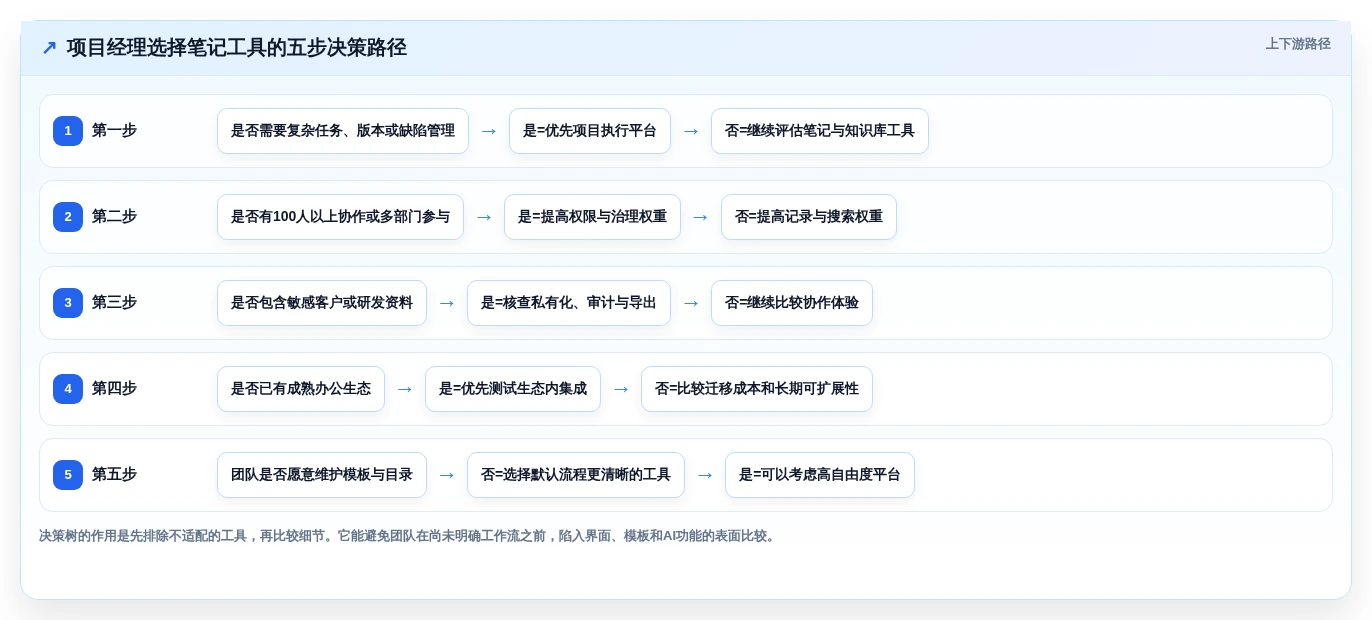This screenshot has height=620, width=1372.
Task: Click the footer note starting 决策树的作用是先排除
Action: pyautogui.click(x=407, y=536)
